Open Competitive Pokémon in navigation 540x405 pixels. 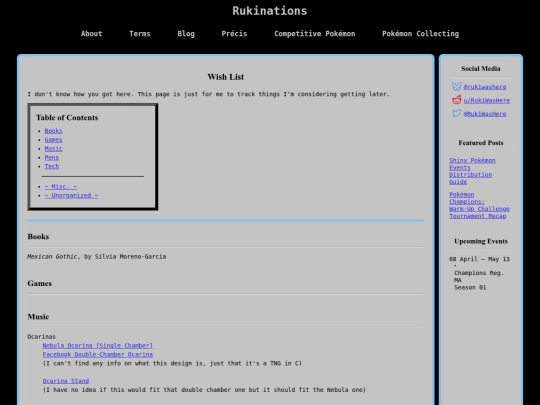[315, 34]
